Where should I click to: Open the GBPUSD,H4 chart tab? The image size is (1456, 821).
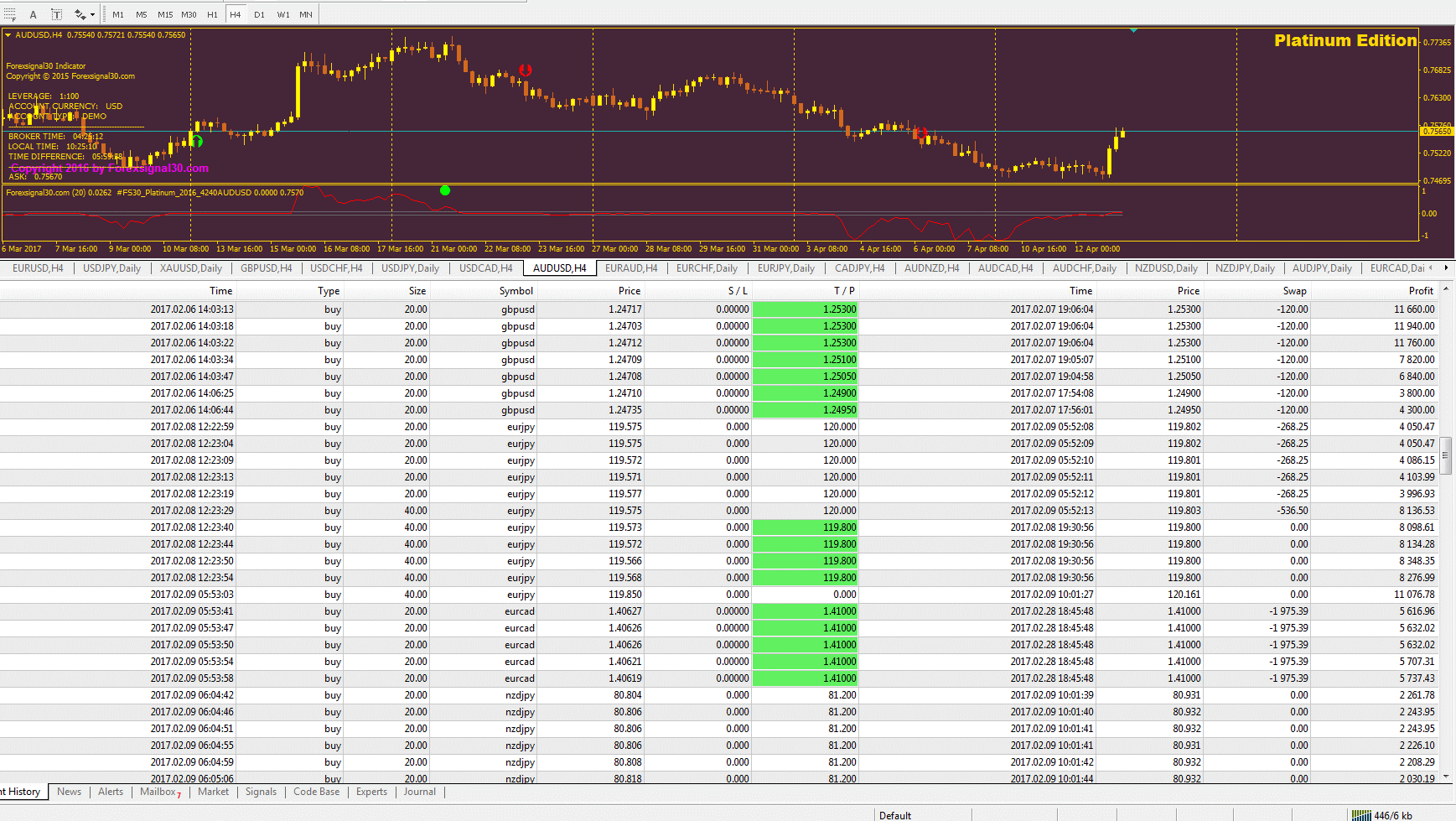pyautogui.click(x=266, y=268)
